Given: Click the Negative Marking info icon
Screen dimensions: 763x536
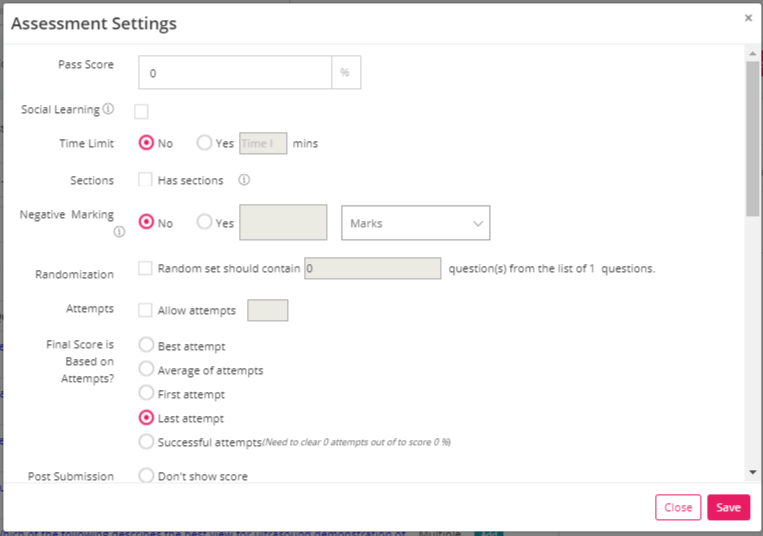Looking at the screenshot, I should coord(119,232).
